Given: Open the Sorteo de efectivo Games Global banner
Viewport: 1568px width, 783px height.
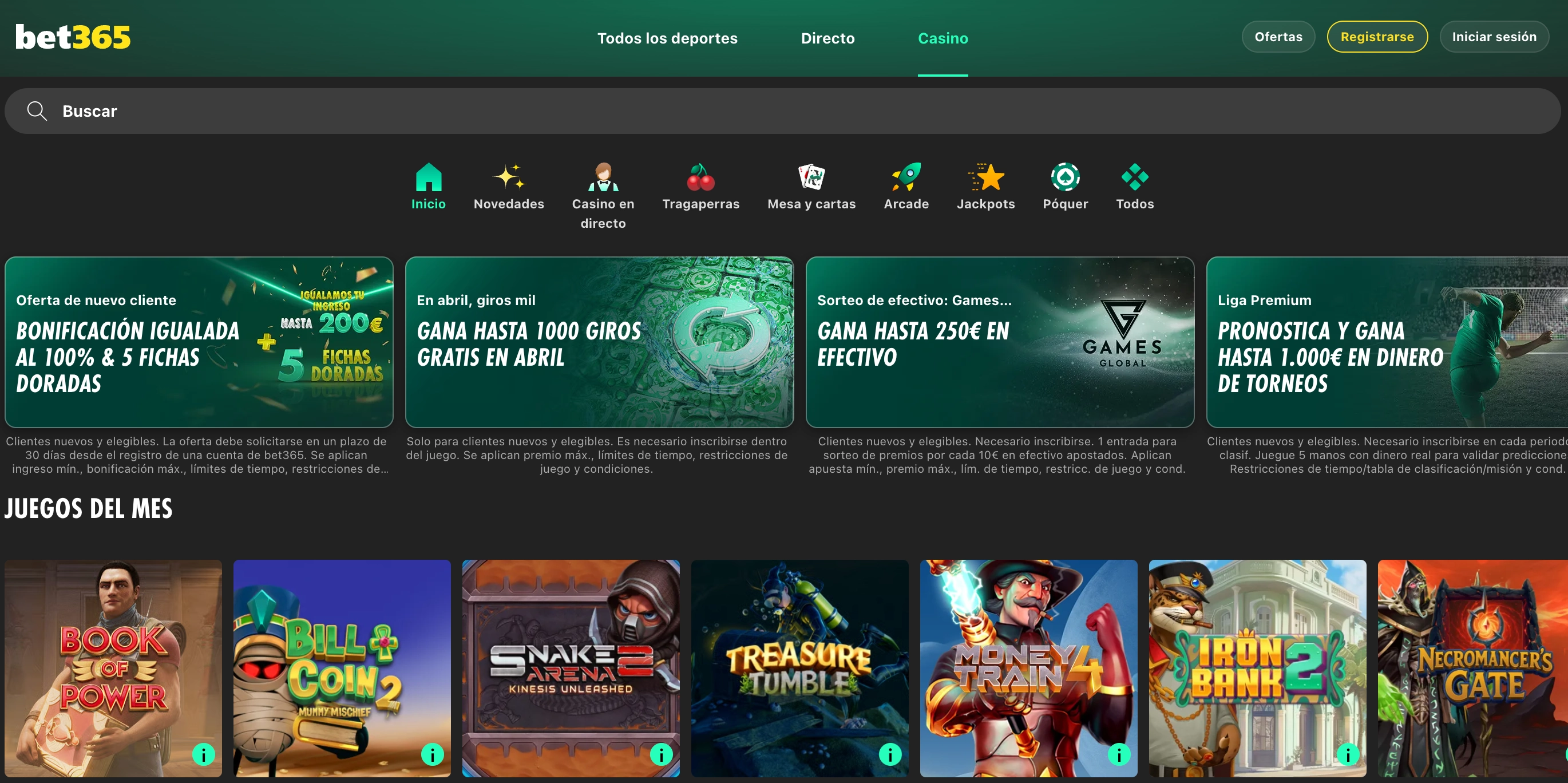Looking at the screenshot, I should click(1000, 342).
